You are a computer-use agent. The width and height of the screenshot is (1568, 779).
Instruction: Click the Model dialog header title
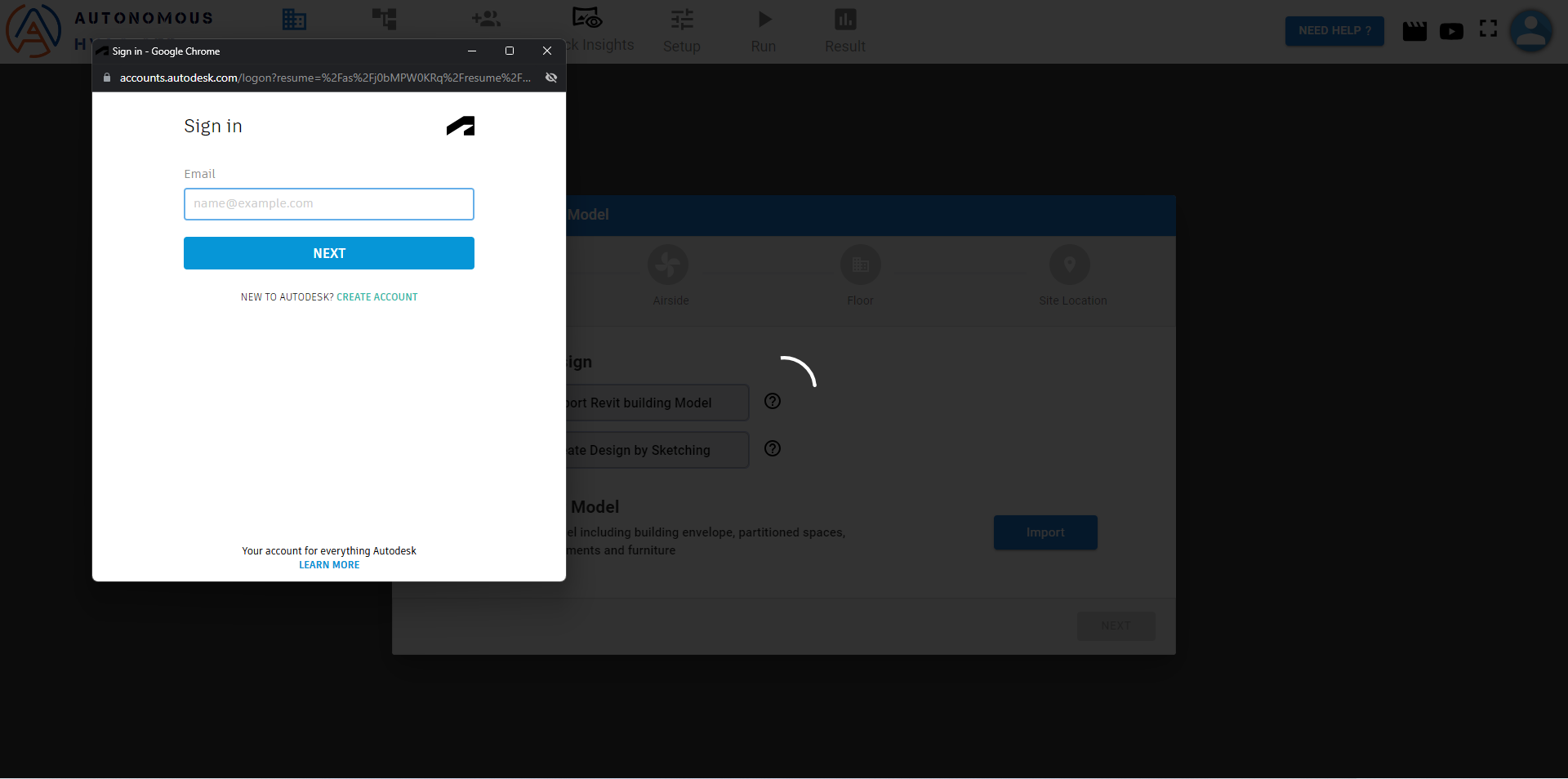click(x=588, y=215)
